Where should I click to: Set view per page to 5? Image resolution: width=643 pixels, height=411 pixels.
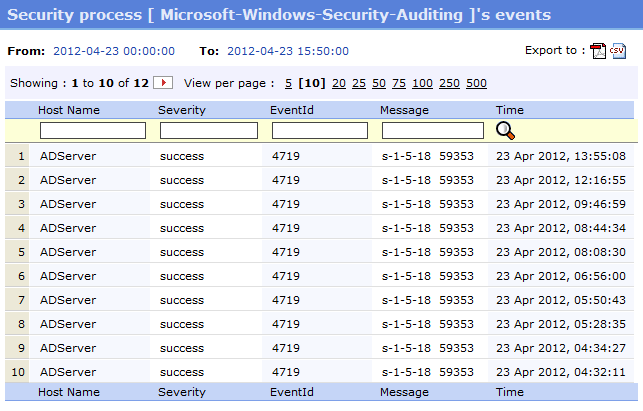tap(289, 84)
